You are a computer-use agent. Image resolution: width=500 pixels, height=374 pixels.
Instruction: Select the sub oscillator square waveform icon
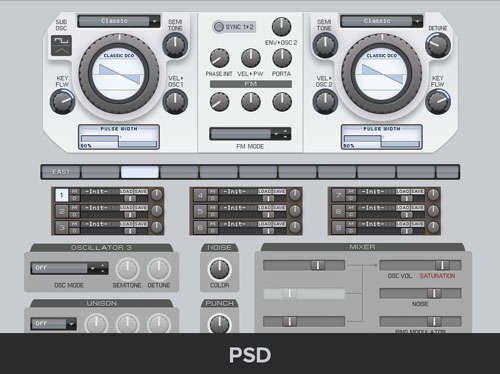61,45
